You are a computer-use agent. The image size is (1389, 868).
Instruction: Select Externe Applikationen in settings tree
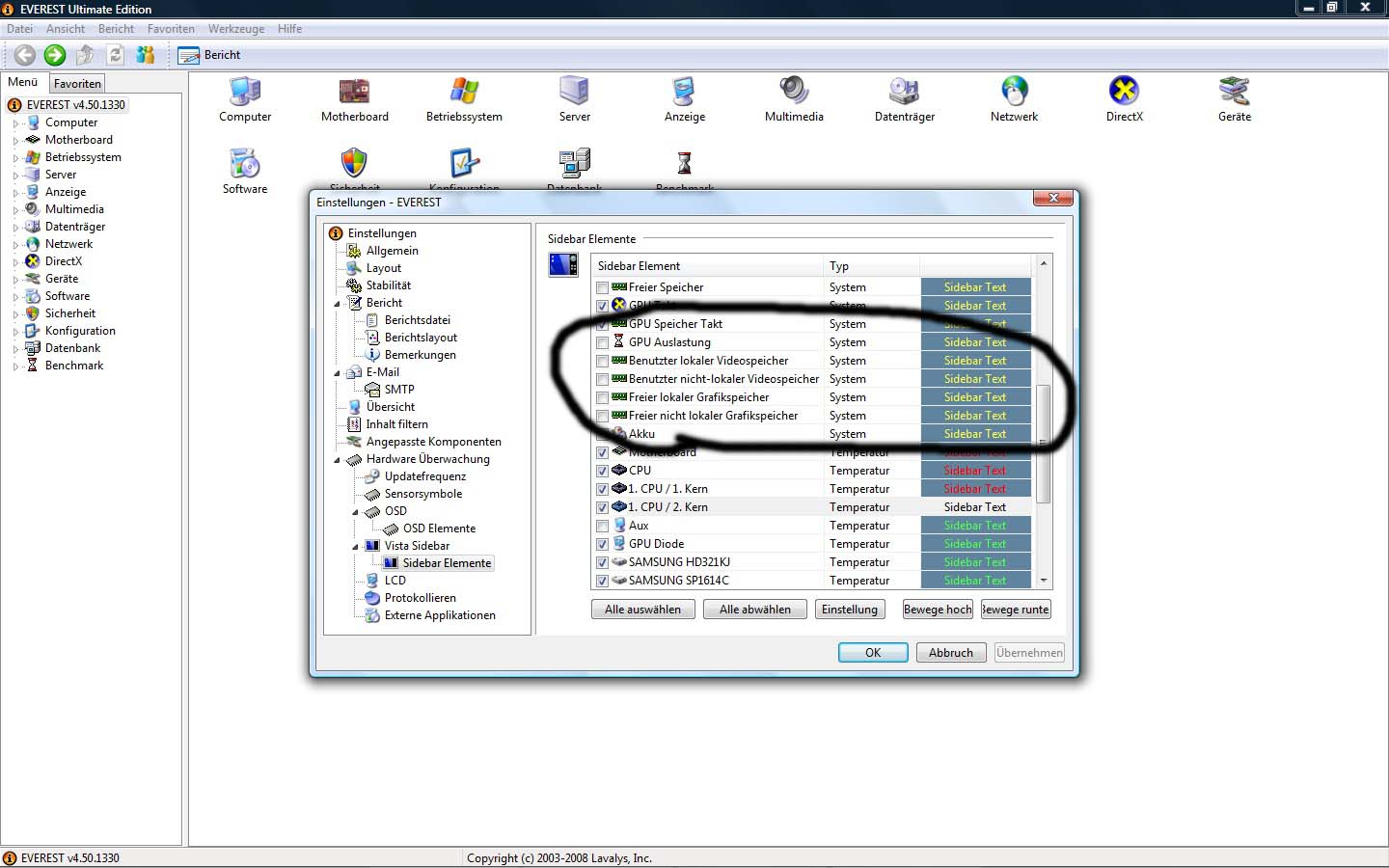coord(440,615)
